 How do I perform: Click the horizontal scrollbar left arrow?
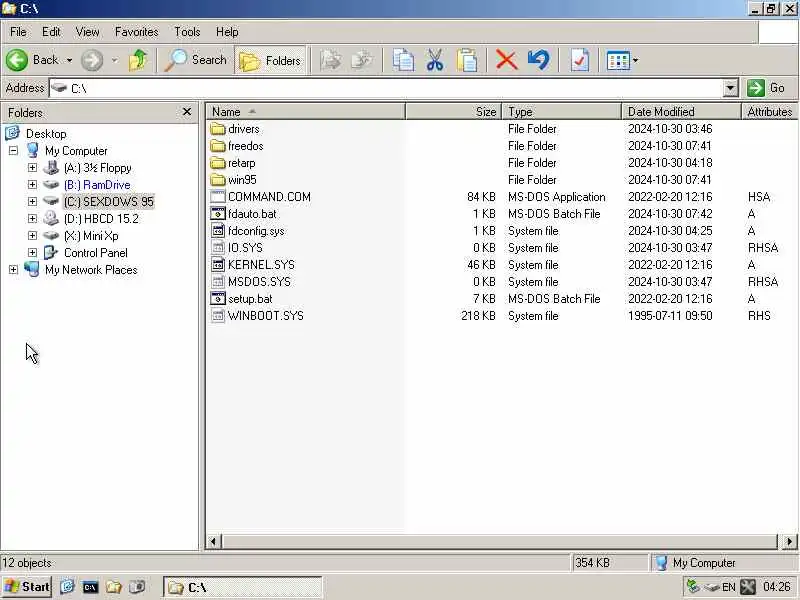pyautogui.click(x=214, y=541)
